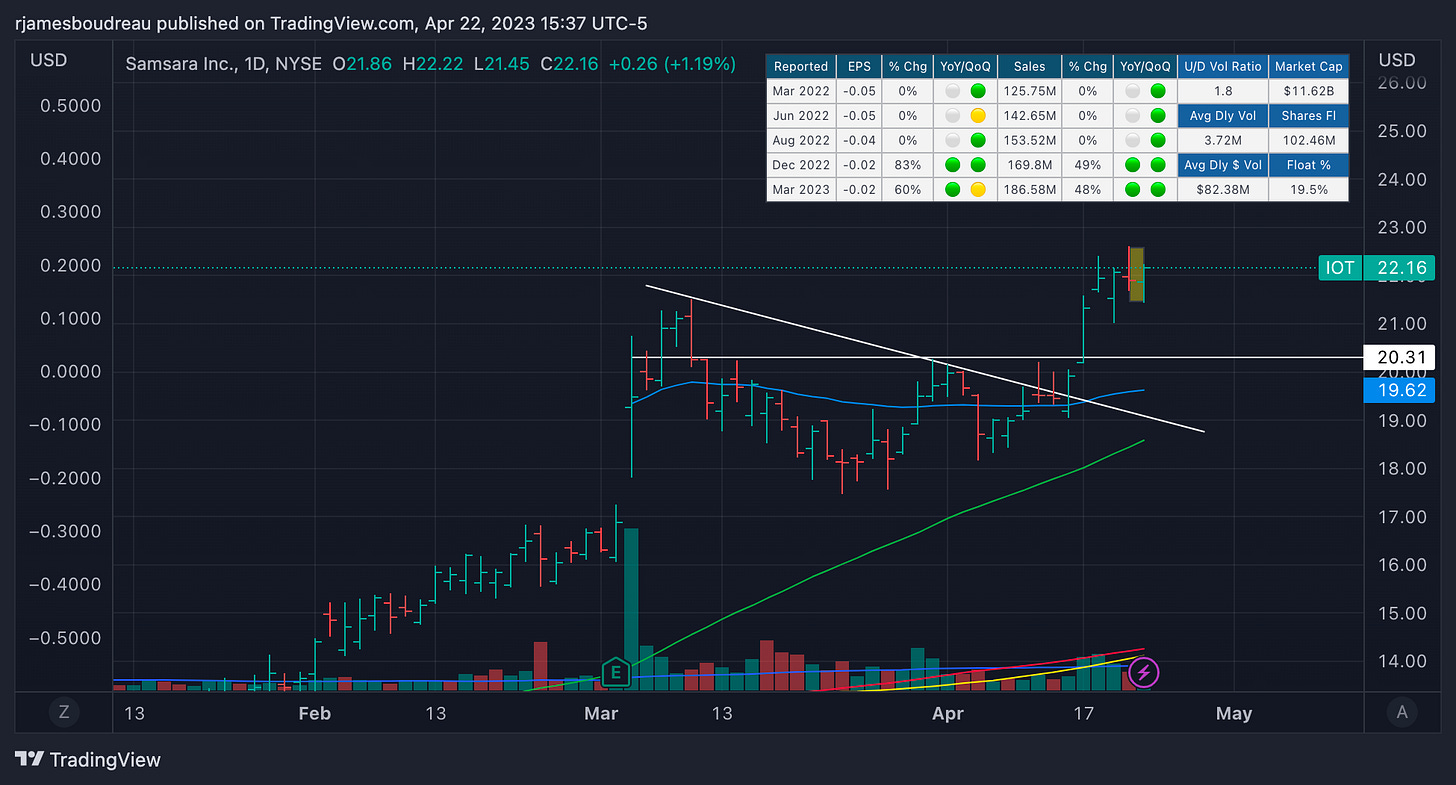Click the 'Mar 2023' reported cell

pos(801,190)
